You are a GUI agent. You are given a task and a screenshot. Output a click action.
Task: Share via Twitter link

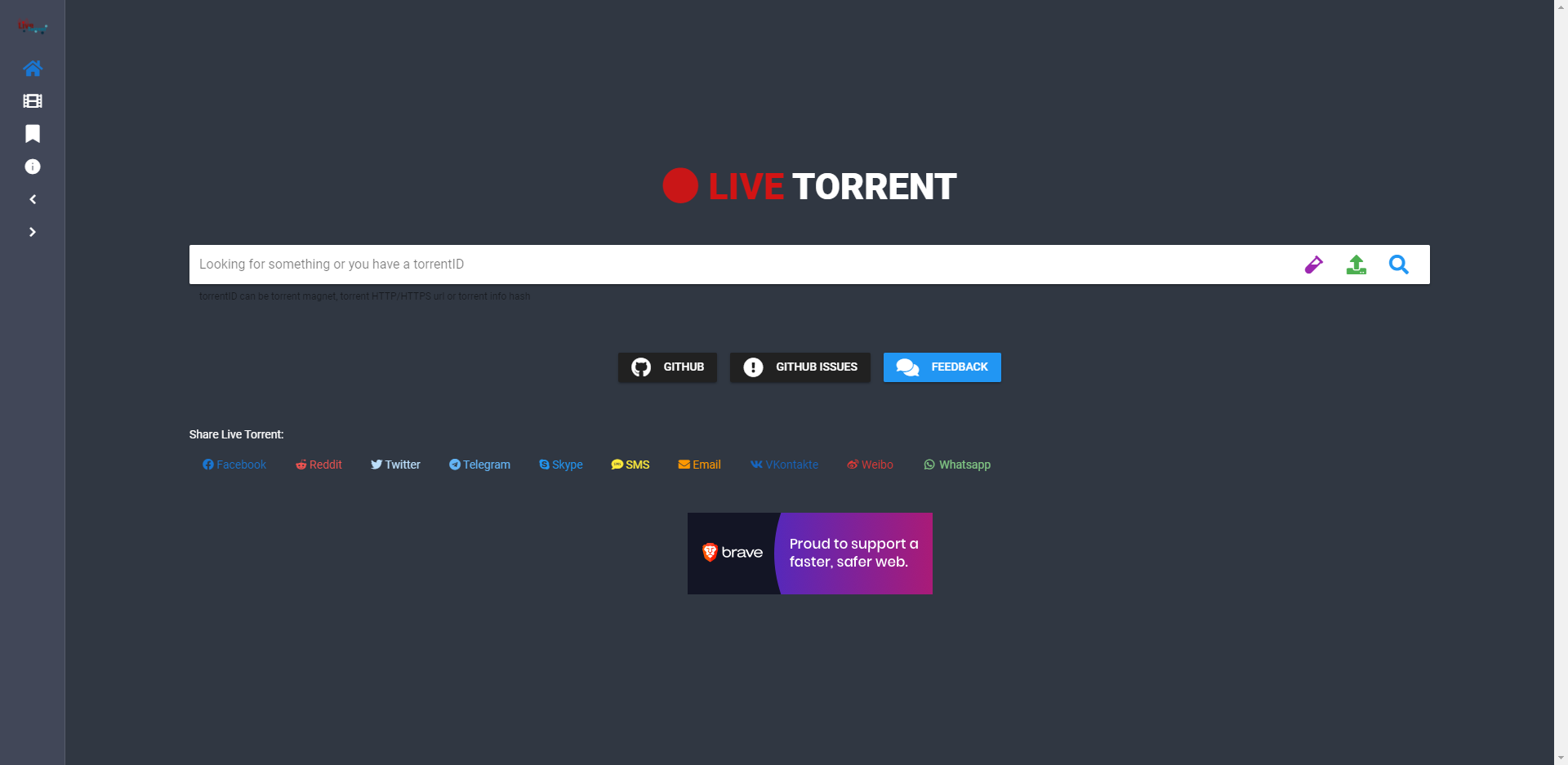coord(395,465)
